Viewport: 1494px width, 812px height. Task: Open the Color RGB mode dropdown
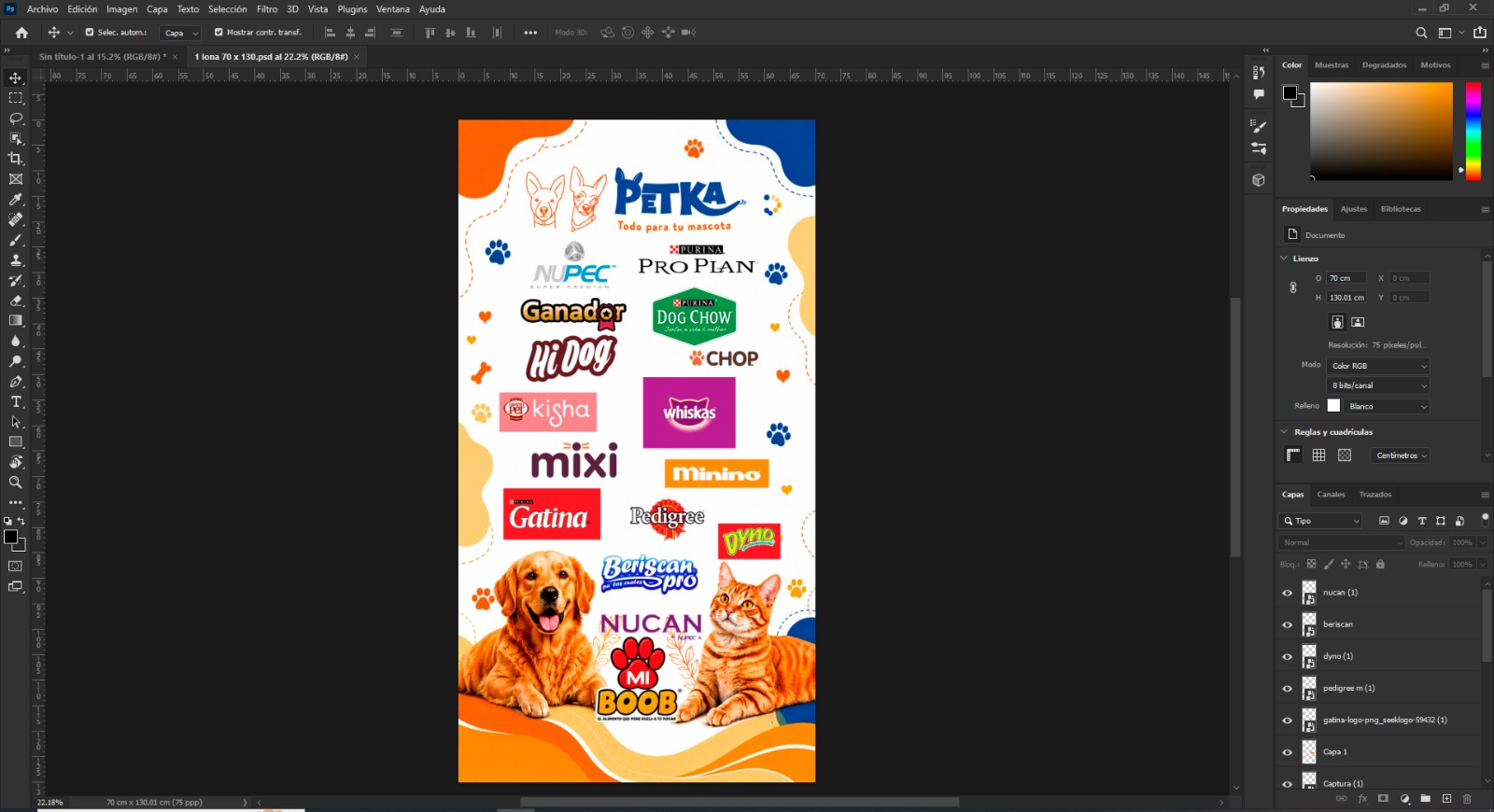pyautogui.click(x=1379, y=366)
